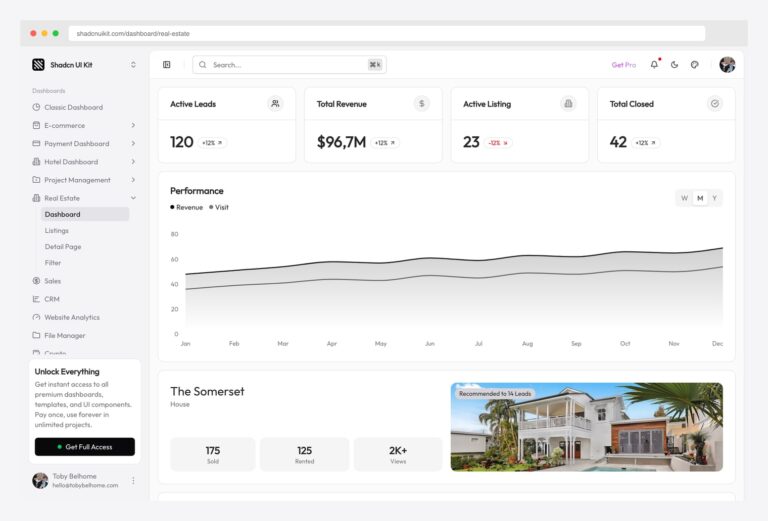Open notifications bell icon
Image resolution: width=768 pixels, height=521 pixels.
coord(654,64)
